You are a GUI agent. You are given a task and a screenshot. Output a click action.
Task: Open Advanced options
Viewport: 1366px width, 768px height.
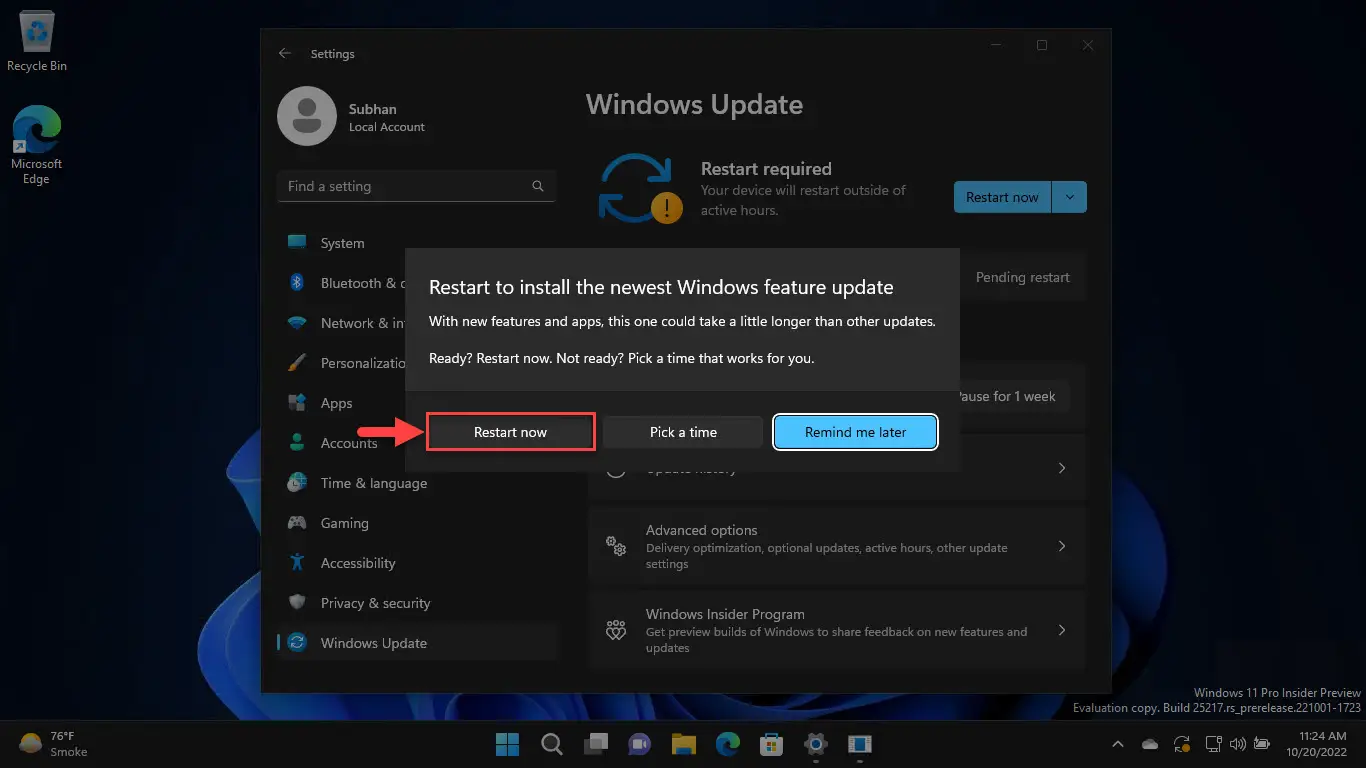point(837,547)
